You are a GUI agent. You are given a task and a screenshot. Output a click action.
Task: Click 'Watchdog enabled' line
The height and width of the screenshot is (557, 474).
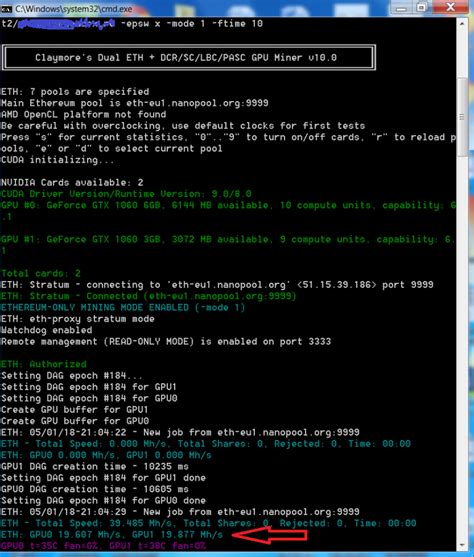47,330
